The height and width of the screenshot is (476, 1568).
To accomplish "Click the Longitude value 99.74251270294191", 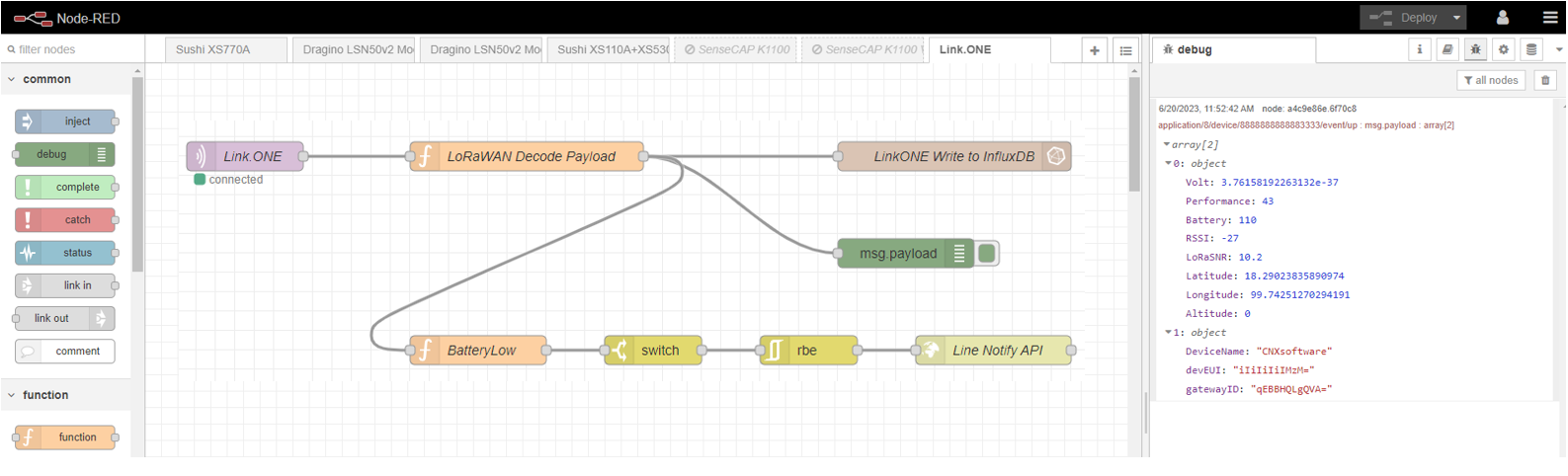I will click(x=1300, y=295).
